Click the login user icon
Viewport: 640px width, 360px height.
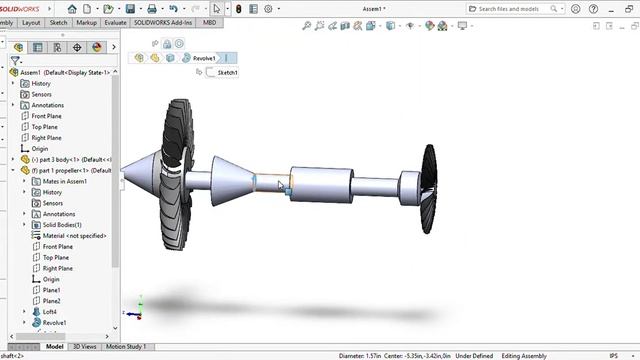point(576,9)
